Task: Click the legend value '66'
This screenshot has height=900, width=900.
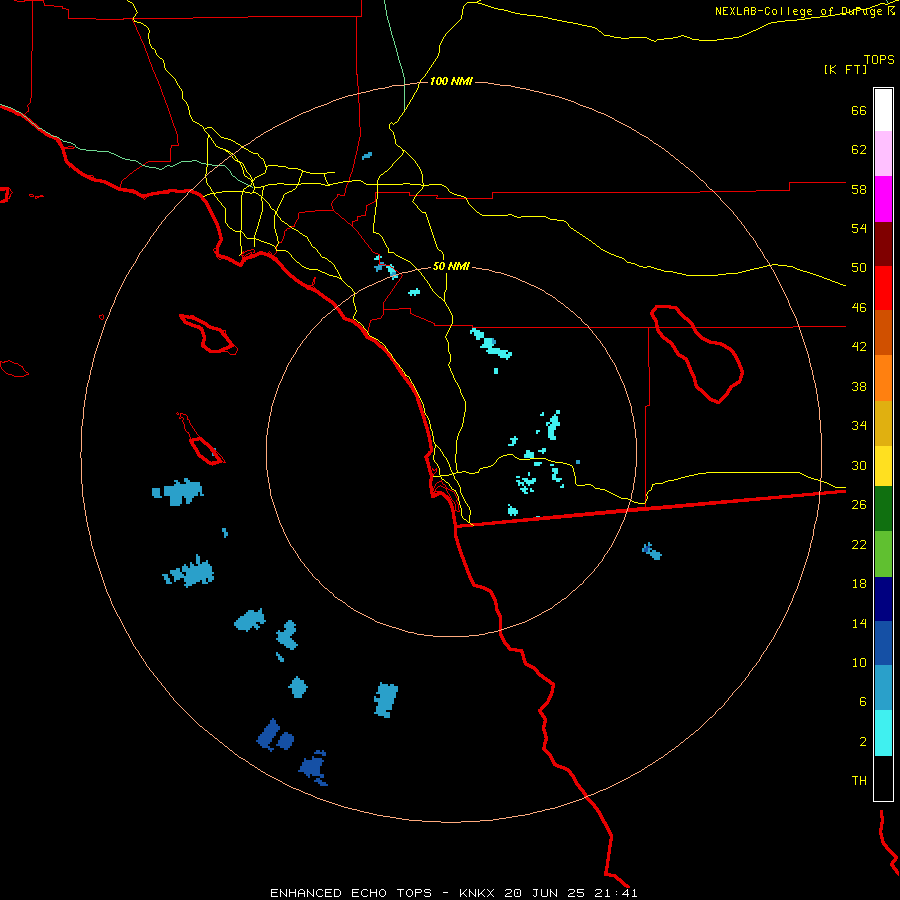Action: [x=859, y=110]
